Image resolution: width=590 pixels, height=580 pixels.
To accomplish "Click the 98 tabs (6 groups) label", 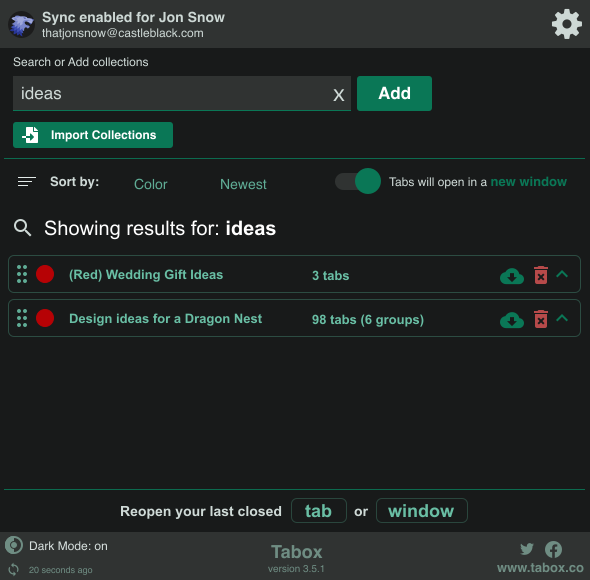I will [368, 320].
